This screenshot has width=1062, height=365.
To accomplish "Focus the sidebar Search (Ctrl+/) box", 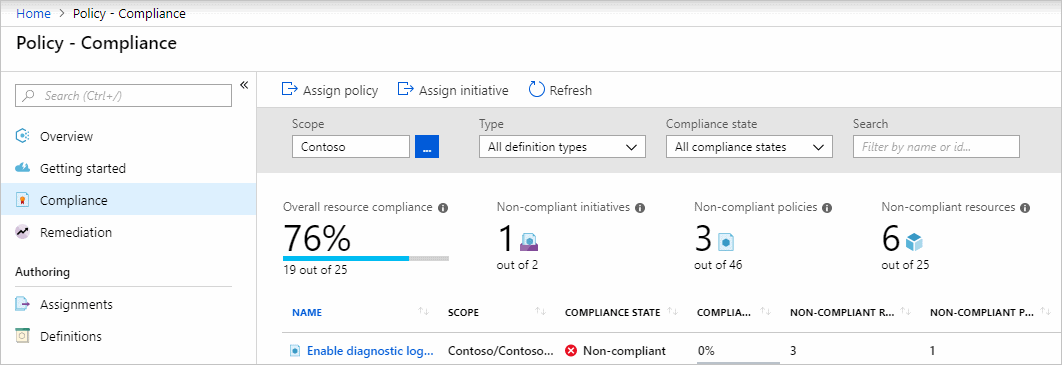I will click(123, 95).
